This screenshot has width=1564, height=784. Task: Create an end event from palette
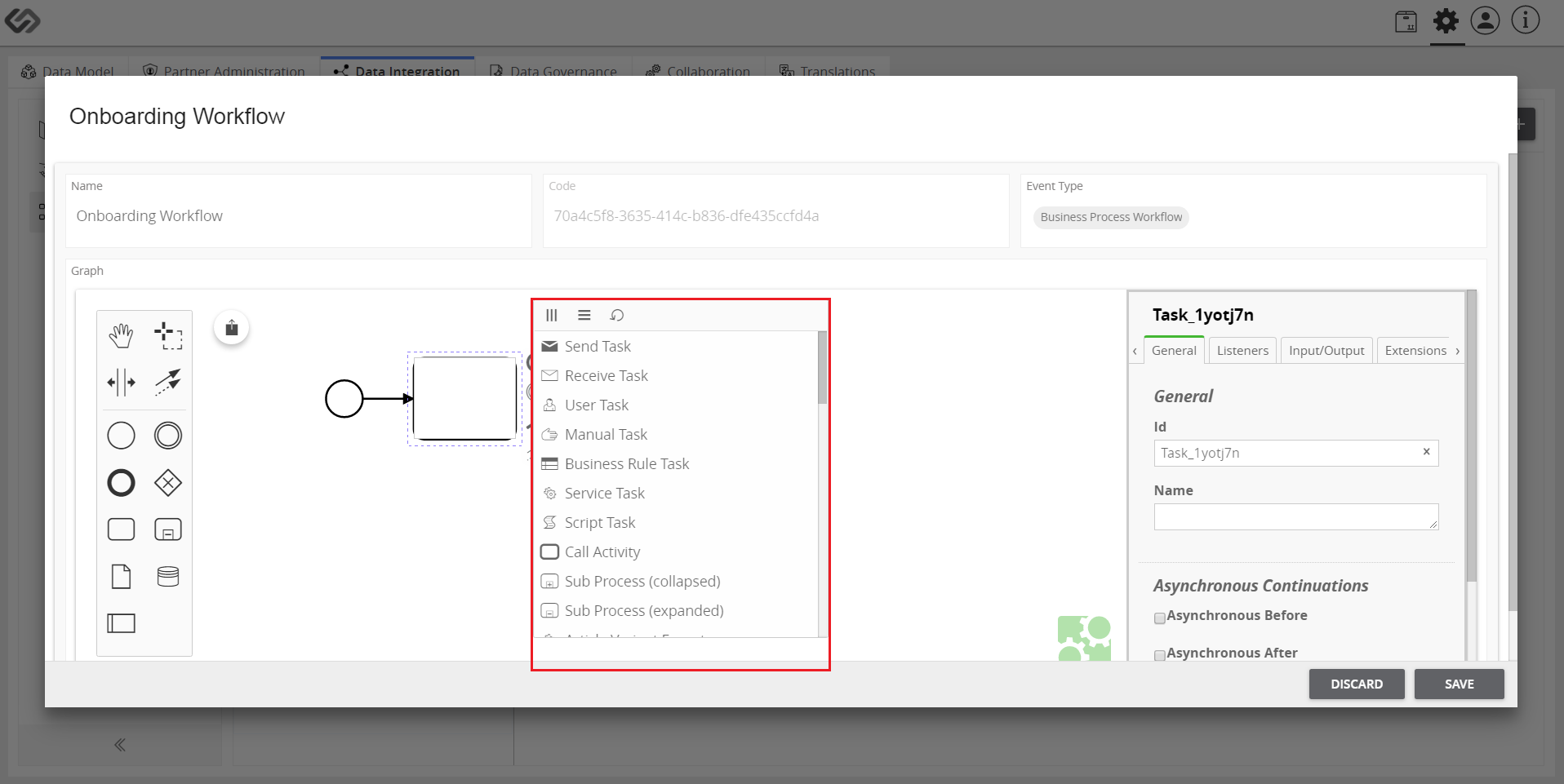[121, 483]
